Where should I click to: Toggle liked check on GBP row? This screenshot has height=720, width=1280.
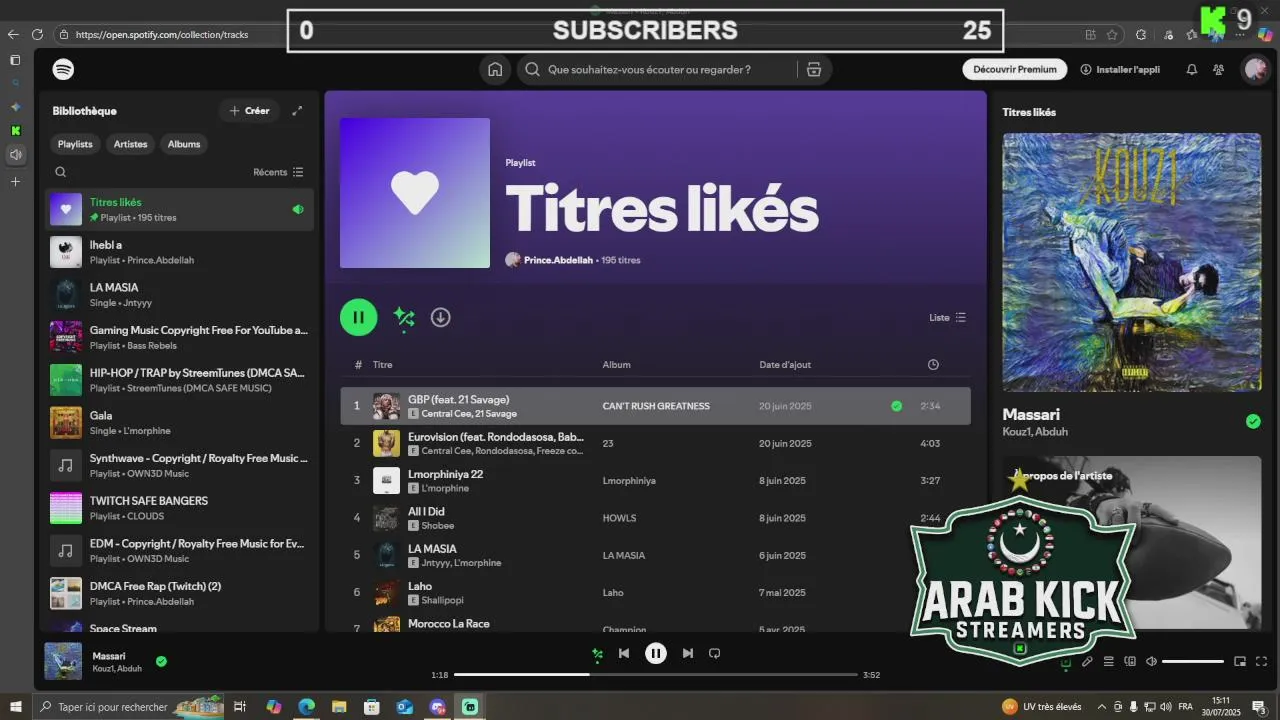[x=896, y=406]
